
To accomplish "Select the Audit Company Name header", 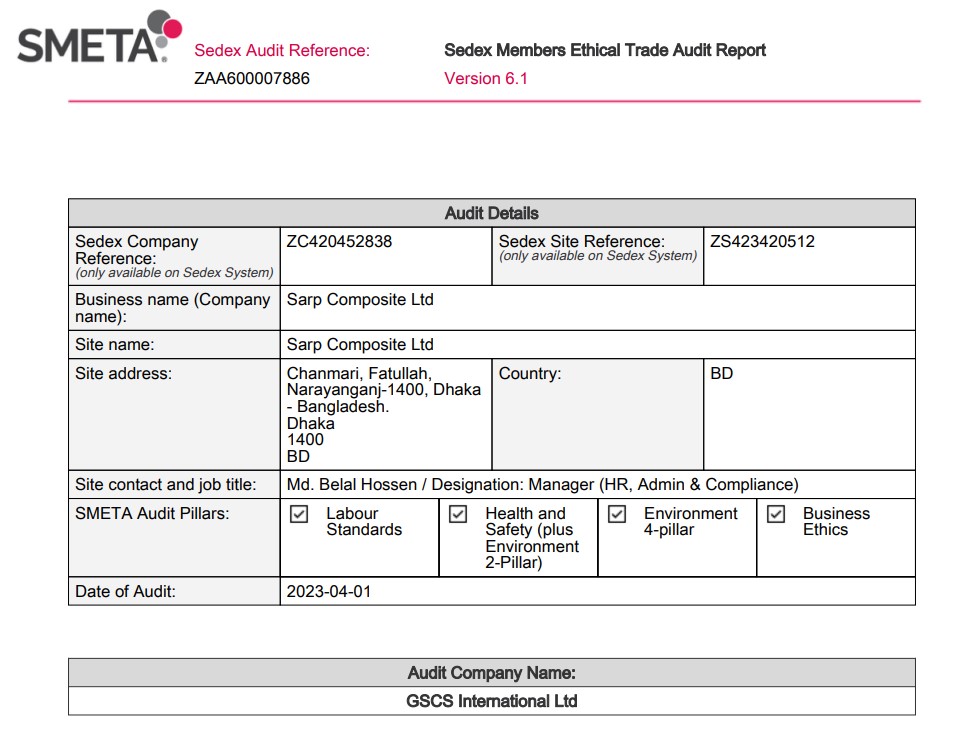I will [491, 673].
